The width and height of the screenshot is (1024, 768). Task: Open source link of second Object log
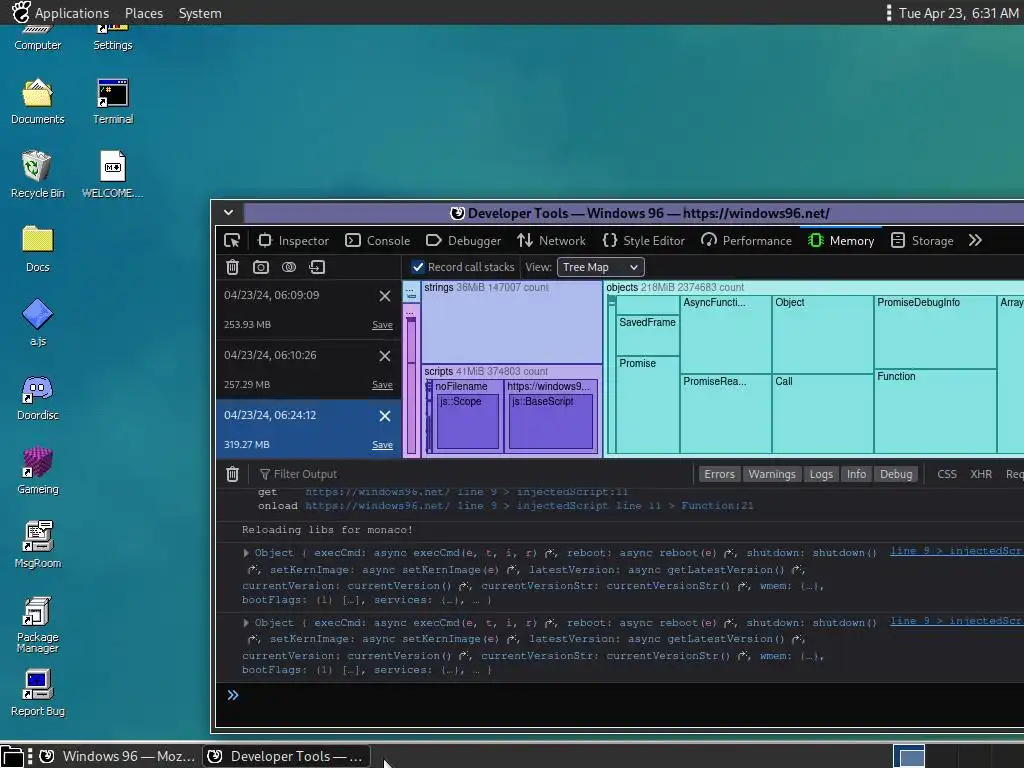pos(957,621)
